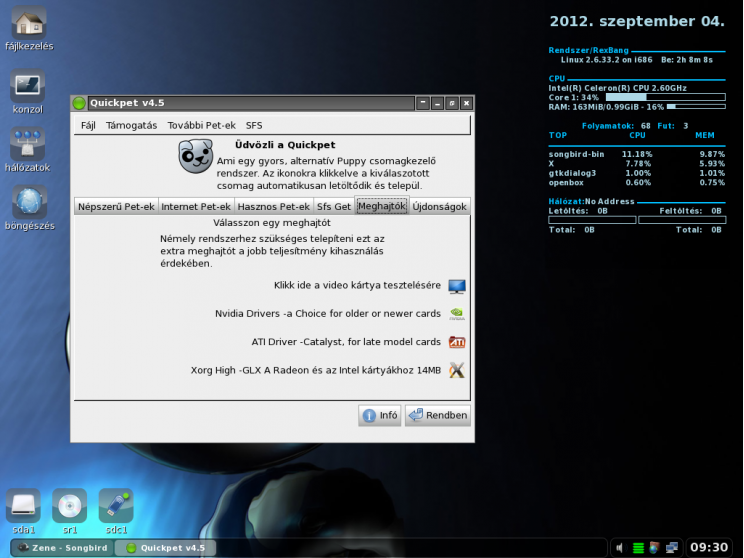This screenshot has width=744, height=558.
Task: Click the "Válasszon egy meghajtót" text
Action: (272, 223)
